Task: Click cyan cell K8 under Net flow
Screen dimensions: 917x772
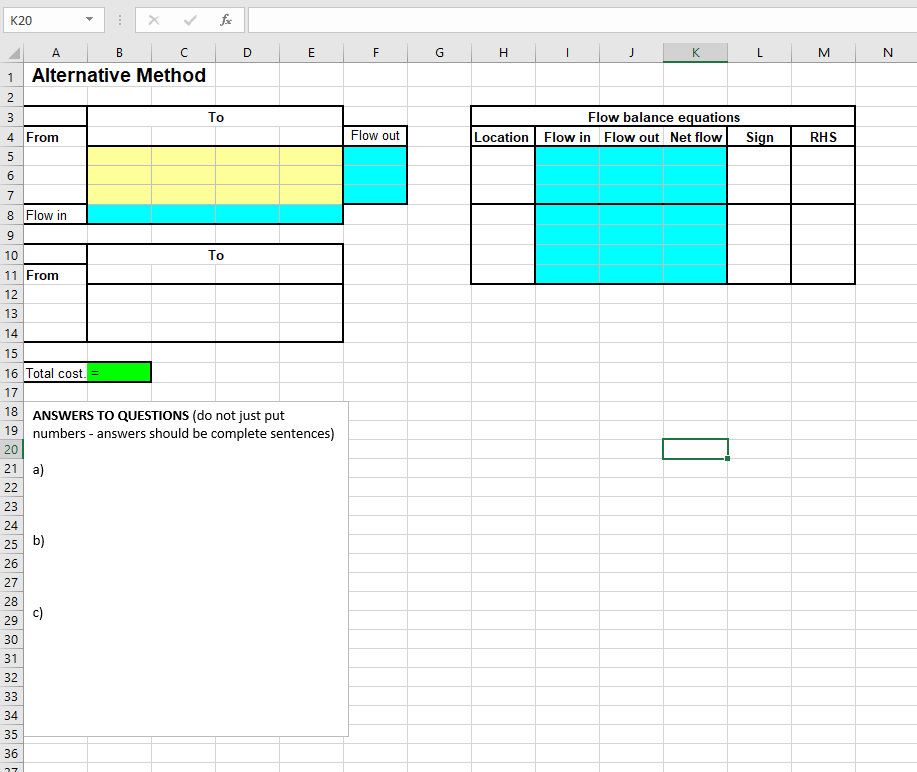Action: 695,215
